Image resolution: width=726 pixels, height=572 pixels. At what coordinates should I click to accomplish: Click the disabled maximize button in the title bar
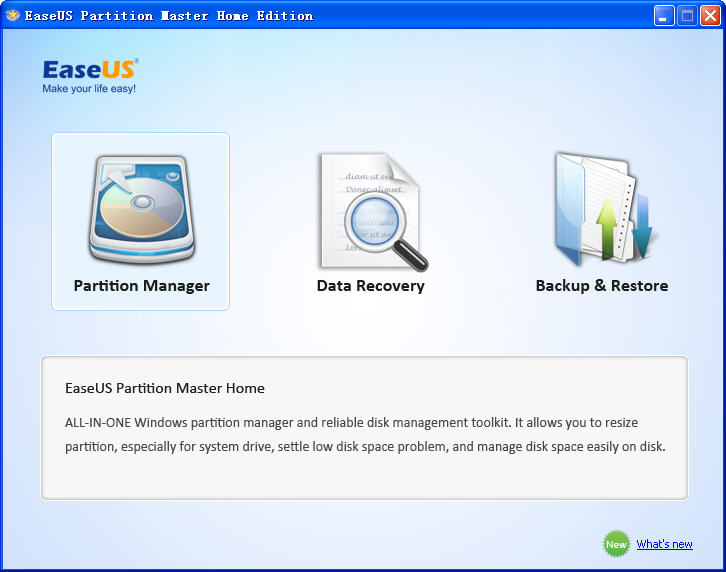687,16
